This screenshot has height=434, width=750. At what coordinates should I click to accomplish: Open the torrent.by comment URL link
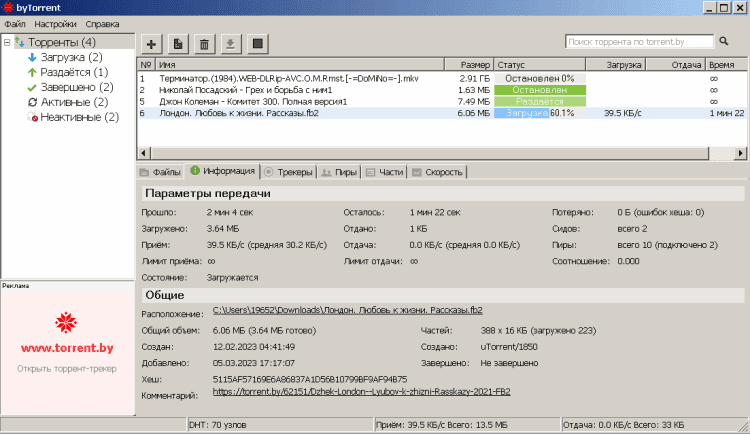pyautogui.click(x=361, y=392)
